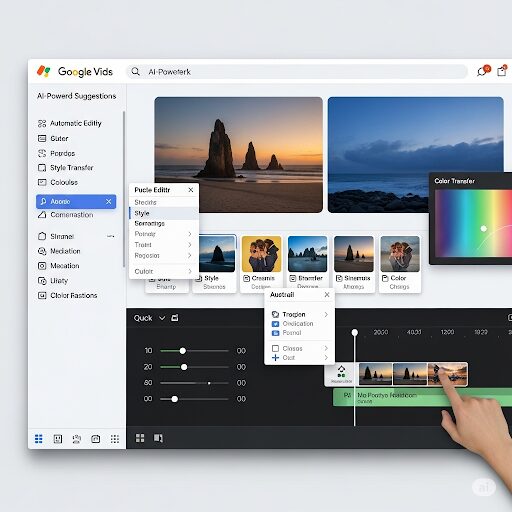Screen dimensions: 512x512
Task: Pick a color in Color Transfer spectrum
Action: 473,223
